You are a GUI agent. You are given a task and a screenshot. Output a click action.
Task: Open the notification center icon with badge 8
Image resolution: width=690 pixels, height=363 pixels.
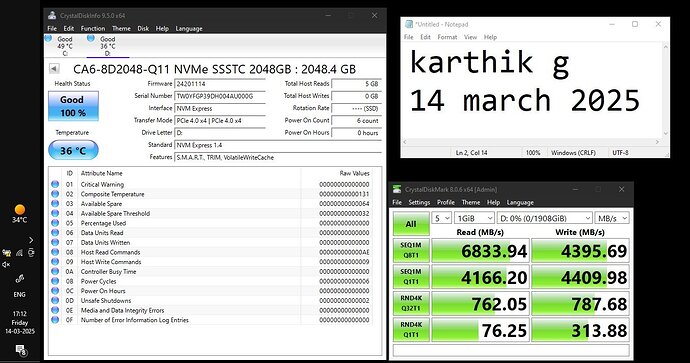point(21,350)
